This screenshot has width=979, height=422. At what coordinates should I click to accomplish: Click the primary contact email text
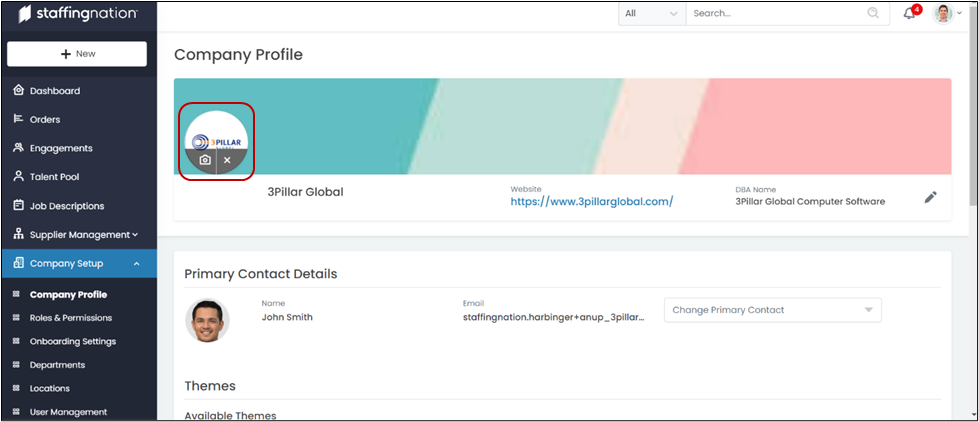coord(553,317)
